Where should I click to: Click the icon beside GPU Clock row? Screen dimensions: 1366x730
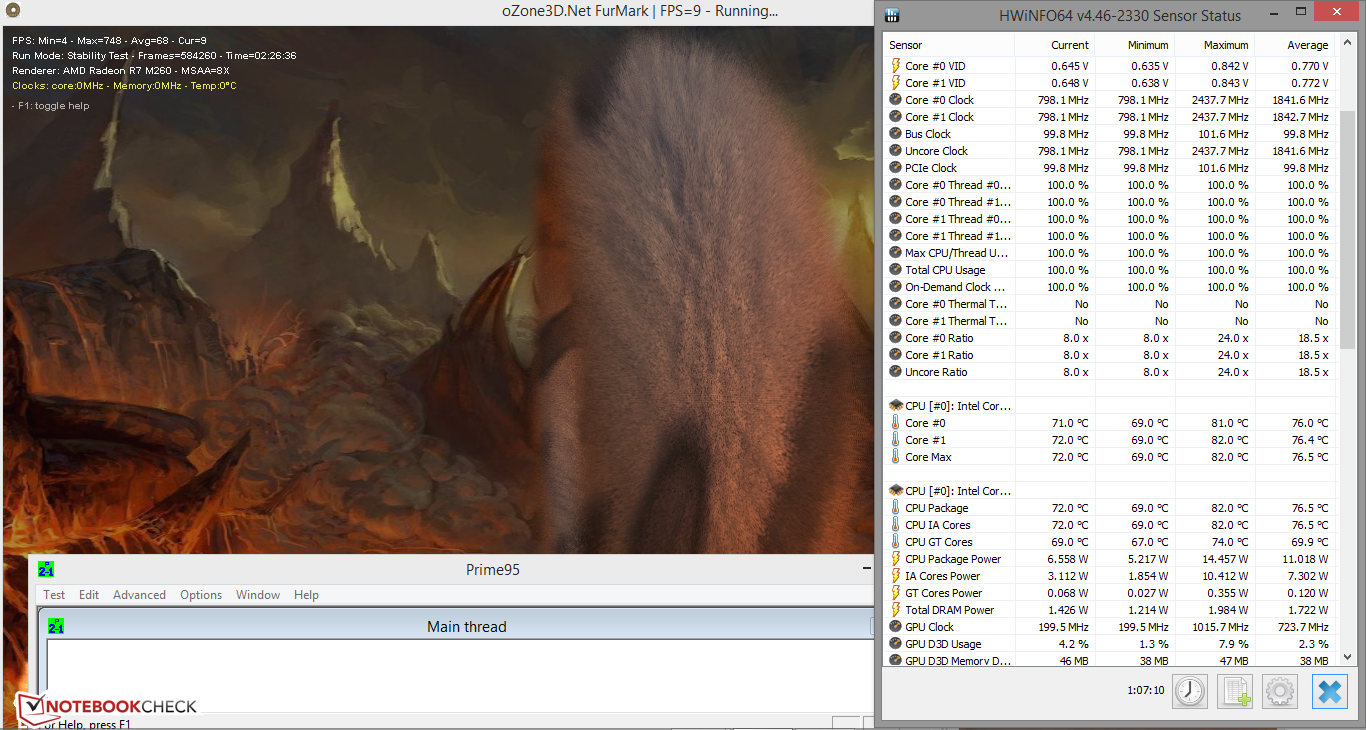[x=896, y=627]
